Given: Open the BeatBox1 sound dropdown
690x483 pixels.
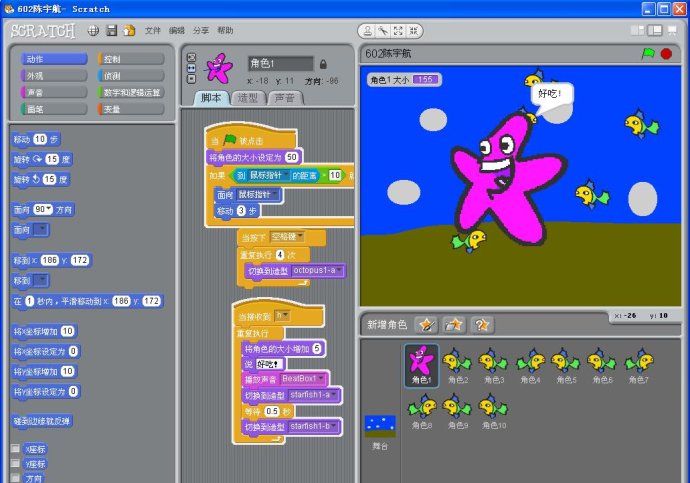Looking at the screenshot, I should click(321, 378).
